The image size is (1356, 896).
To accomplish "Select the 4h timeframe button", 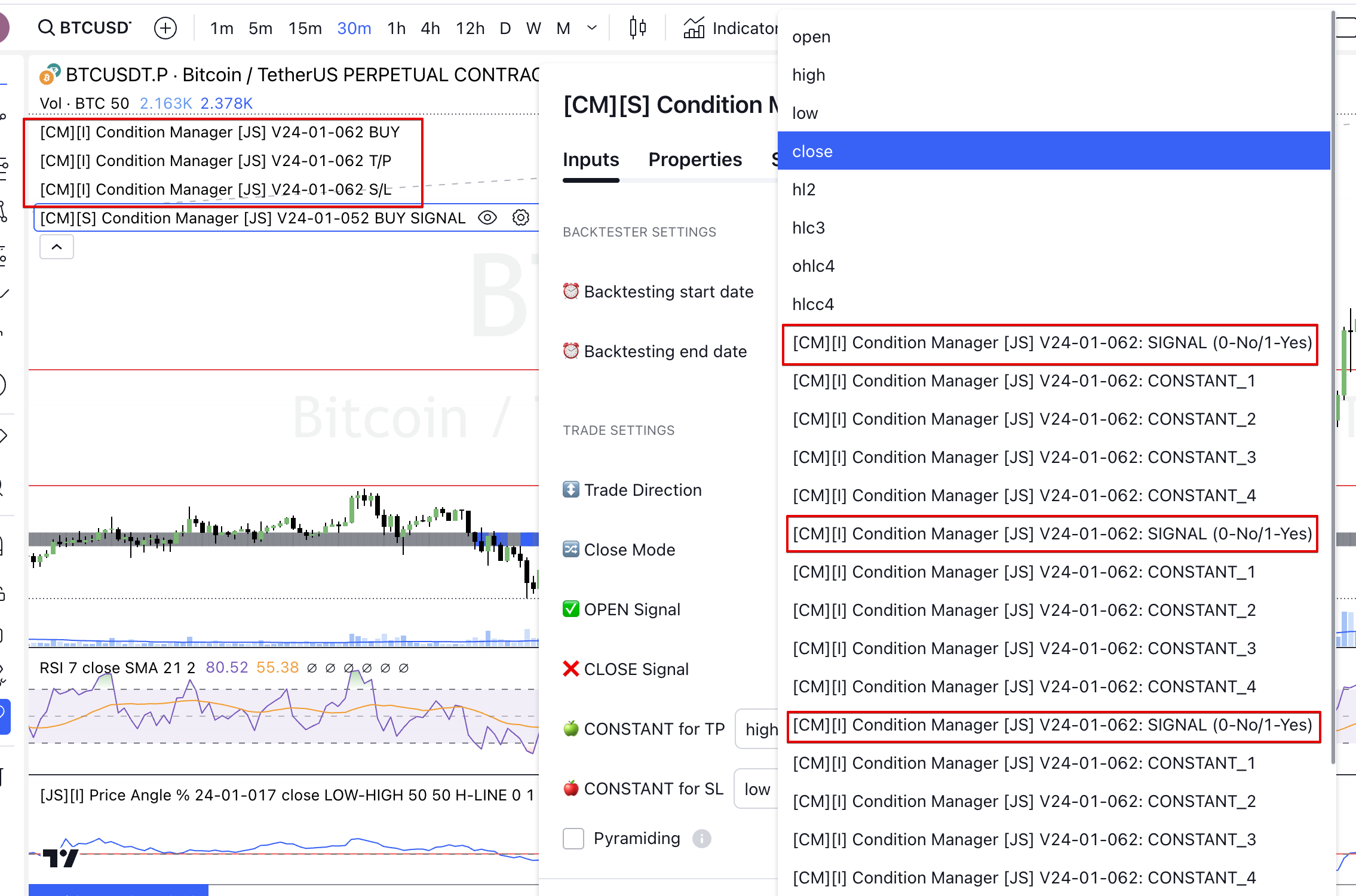I will coord(430,28).
